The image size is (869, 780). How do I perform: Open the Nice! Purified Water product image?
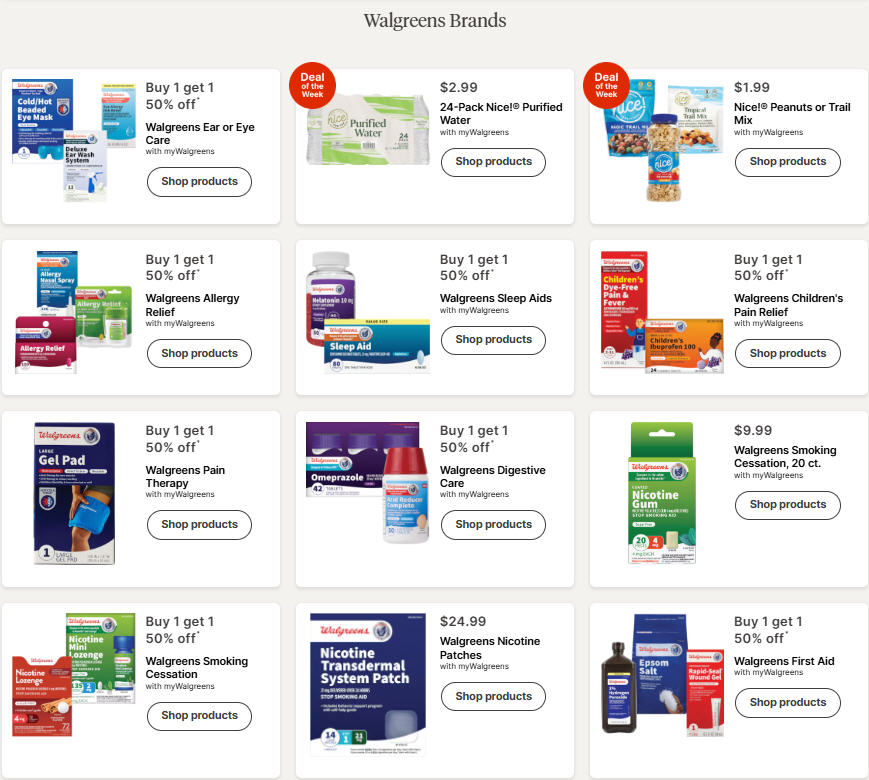[x=368, y=130]
